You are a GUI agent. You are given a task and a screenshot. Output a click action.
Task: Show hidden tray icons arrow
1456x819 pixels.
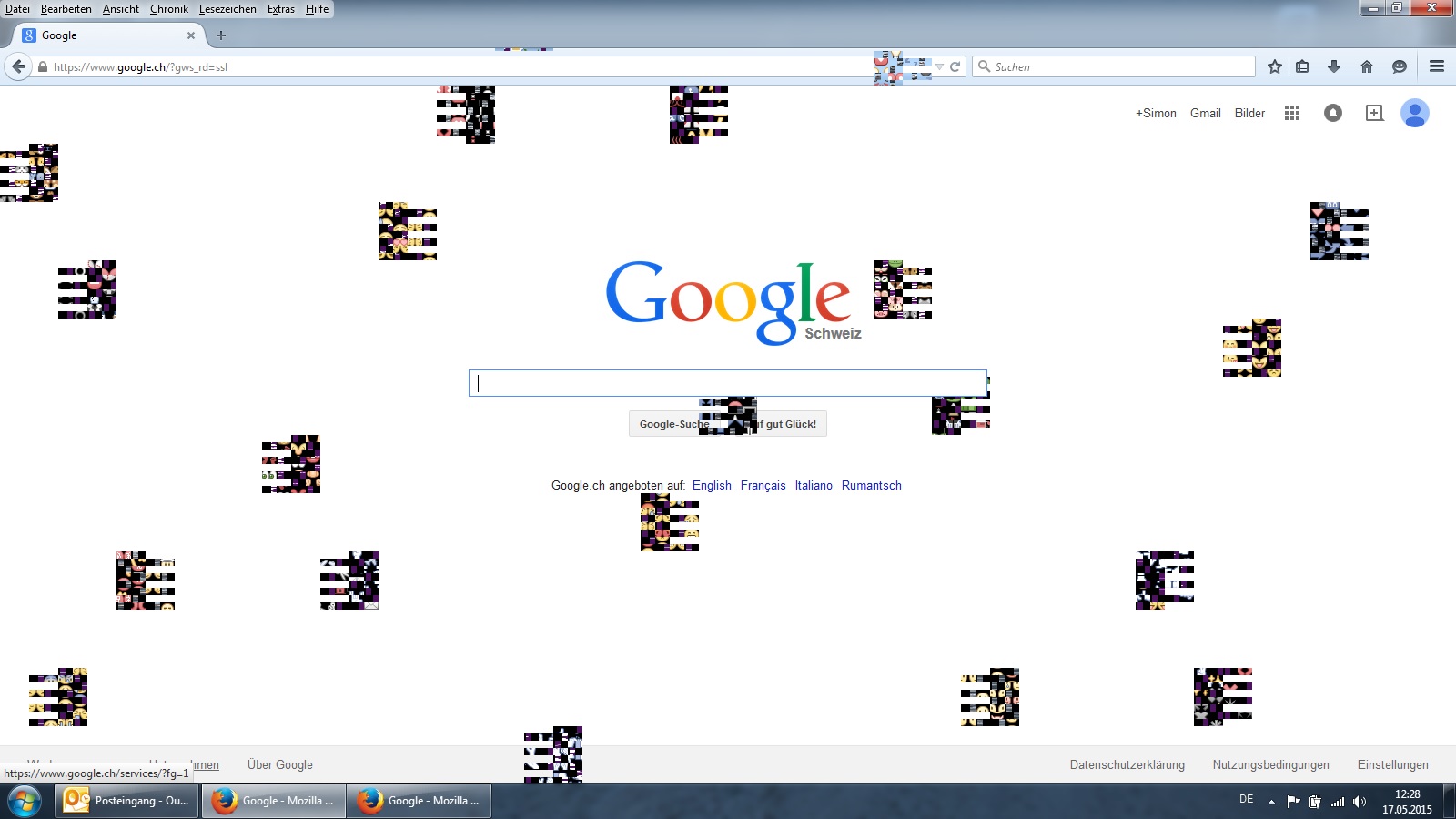click(1271, 802)
